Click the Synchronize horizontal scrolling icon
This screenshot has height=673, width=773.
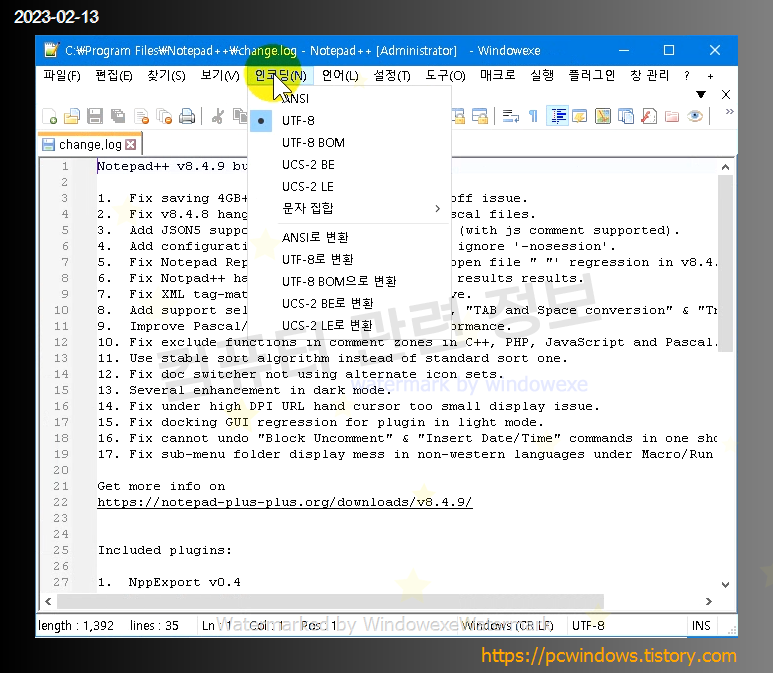[x=480, y=116]
